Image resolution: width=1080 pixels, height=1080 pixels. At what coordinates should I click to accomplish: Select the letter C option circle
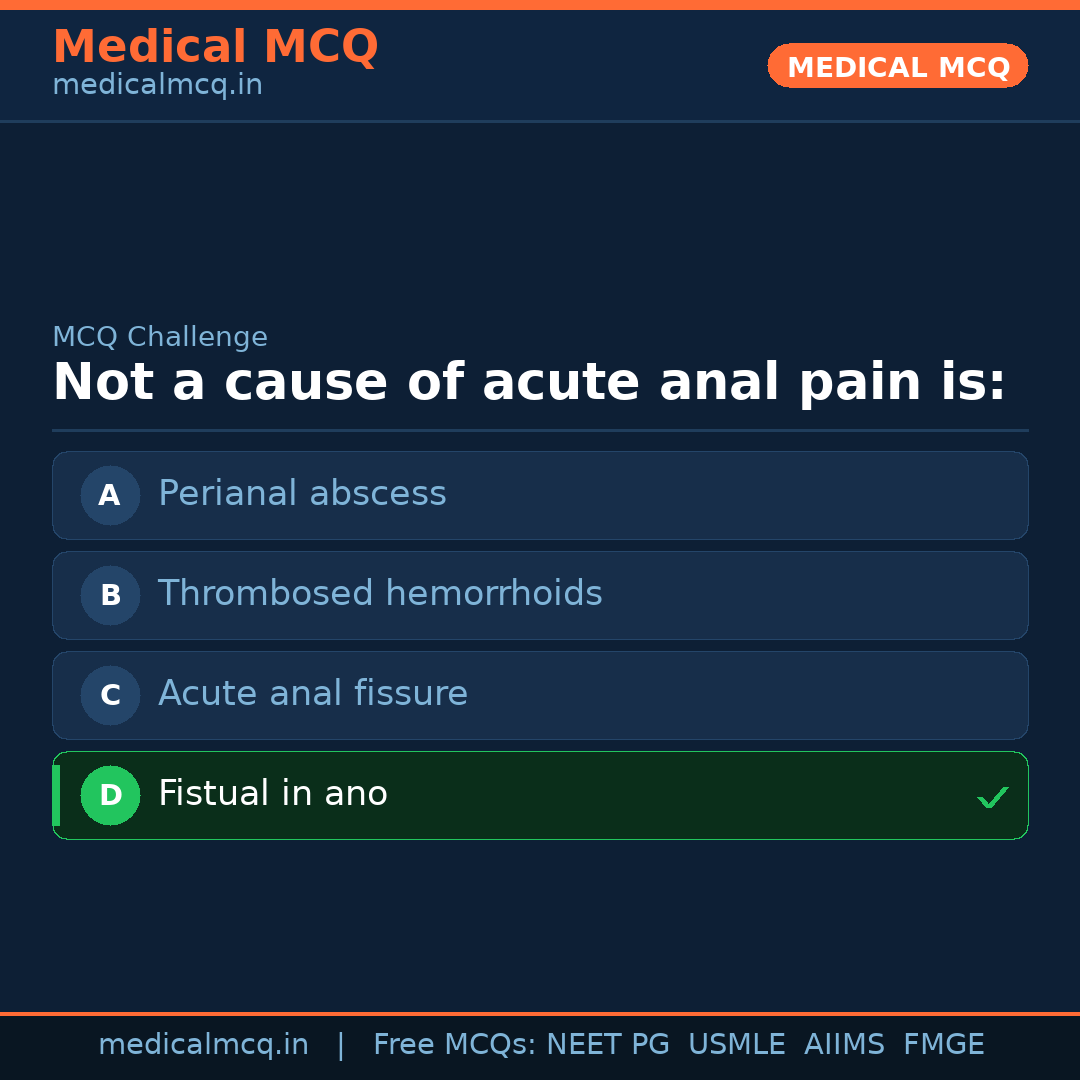point(110,695)
